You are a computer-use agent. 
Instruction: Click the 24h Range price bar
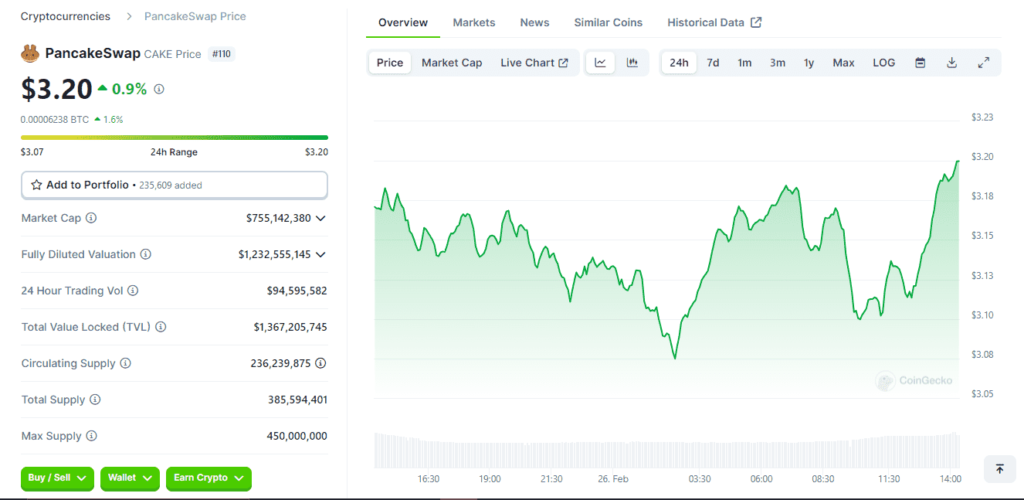point(174,137)
